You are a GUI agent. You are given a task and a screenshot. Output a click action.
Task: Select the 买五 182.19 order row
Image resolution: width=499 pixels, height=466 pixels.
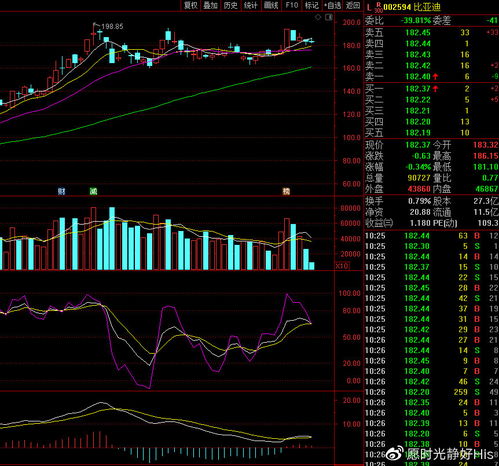(x=431, y=133)
